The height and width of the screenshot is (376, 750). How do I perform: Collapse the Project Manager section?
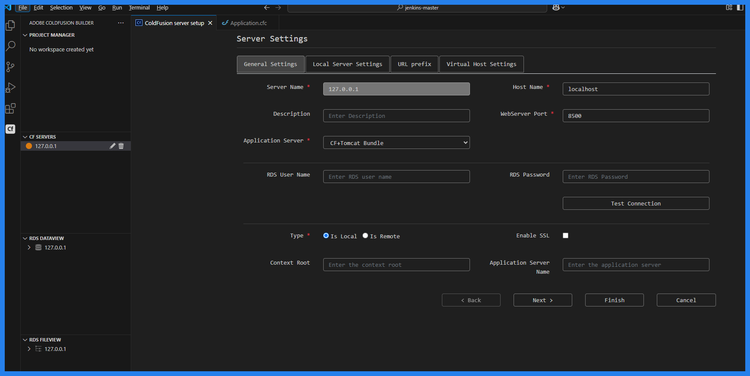point(25,35)
